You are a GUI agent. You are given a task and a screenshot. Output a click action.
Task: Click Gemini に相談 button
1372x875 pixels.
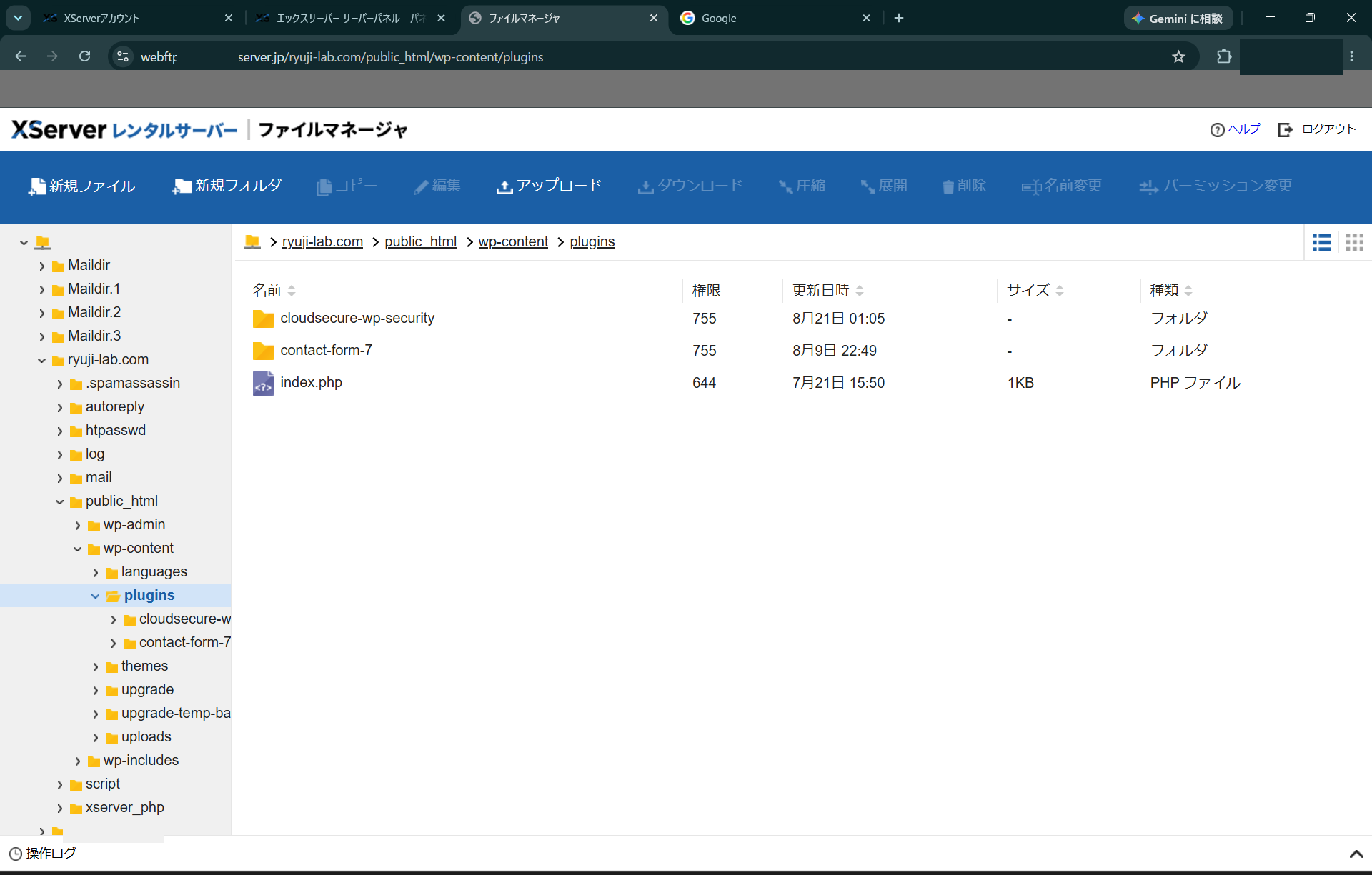tap(1178, 18)
